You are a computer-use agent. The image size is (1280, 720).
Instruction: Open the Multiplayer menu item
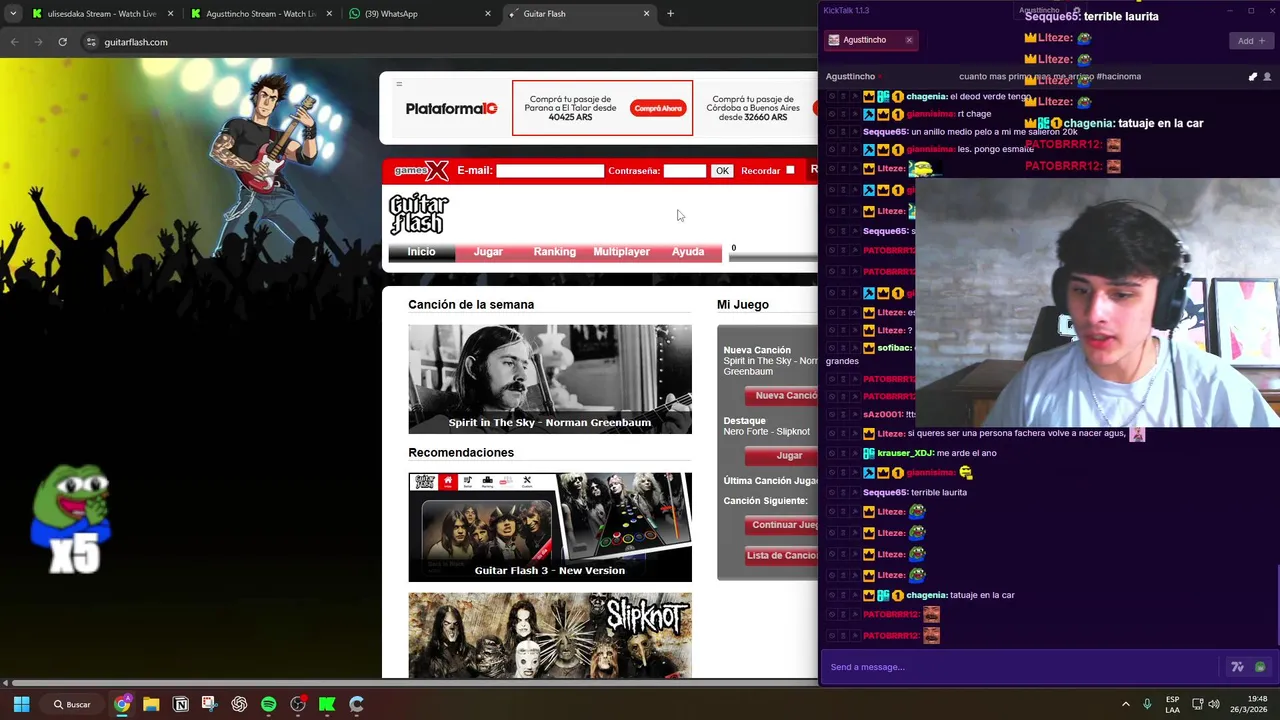click(x=621, y=252)
